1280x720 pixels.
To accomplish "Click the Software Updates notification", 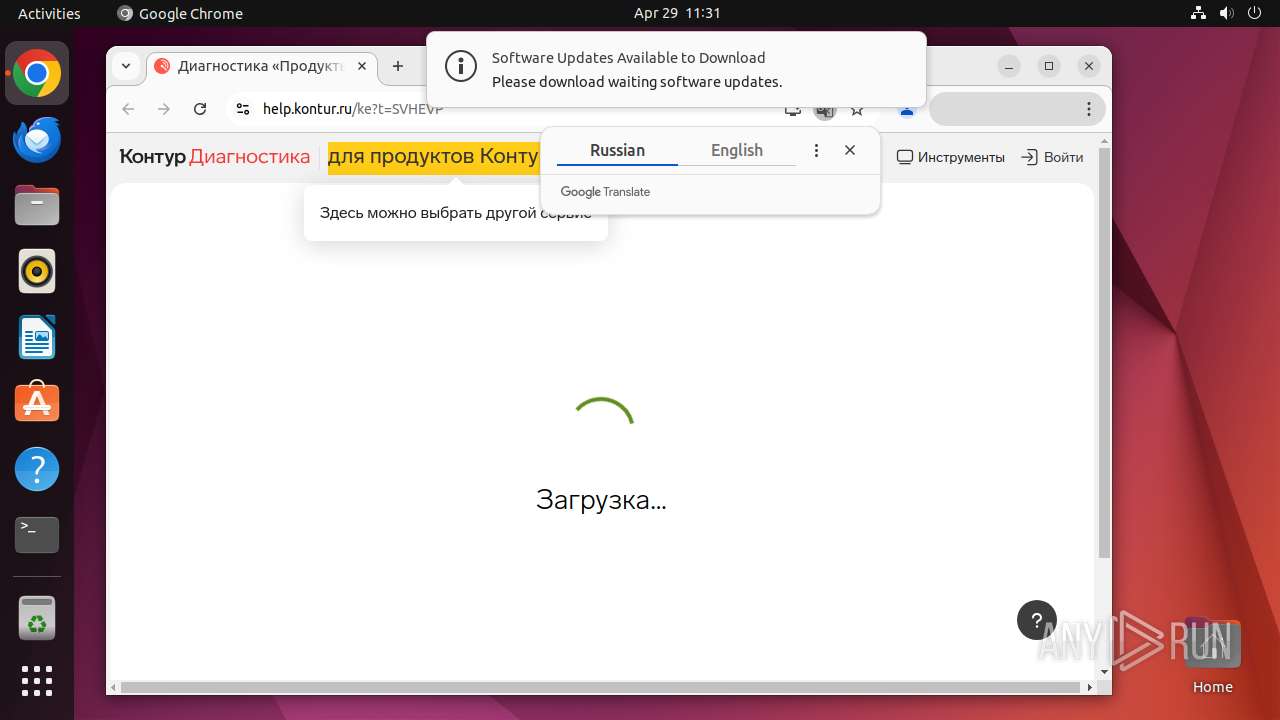I will pyautogui.click(x=676, y=69).
